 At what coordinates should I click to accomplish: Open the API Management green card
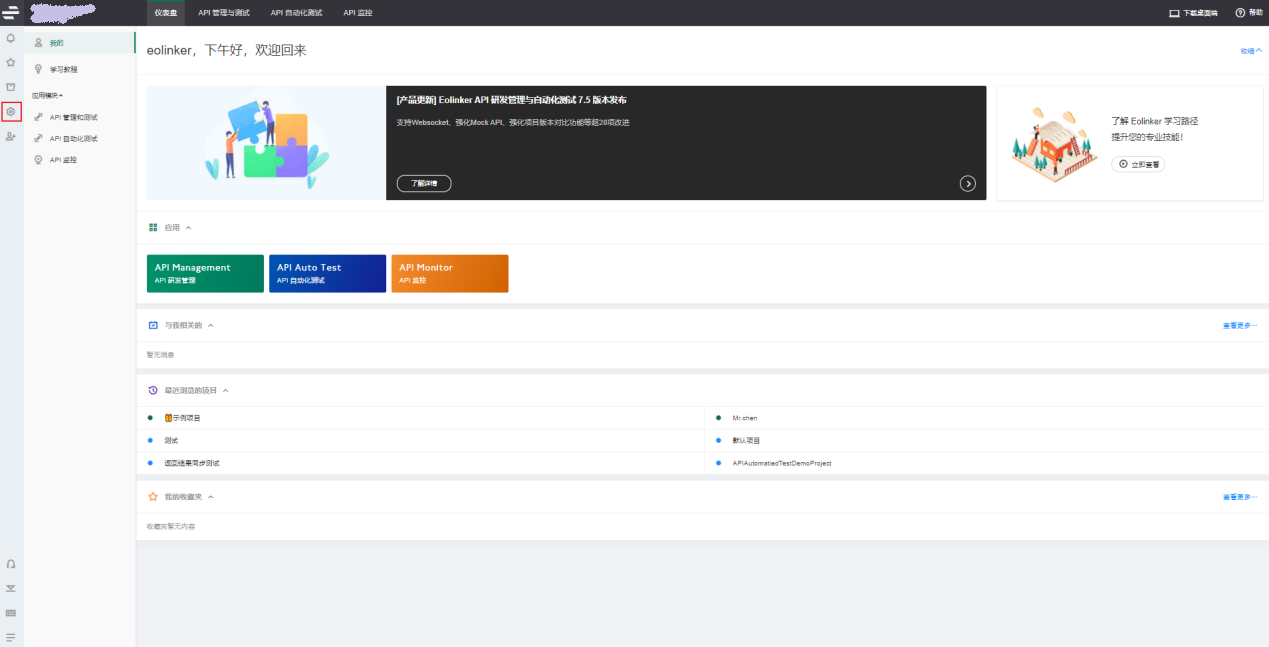[205, 273]
